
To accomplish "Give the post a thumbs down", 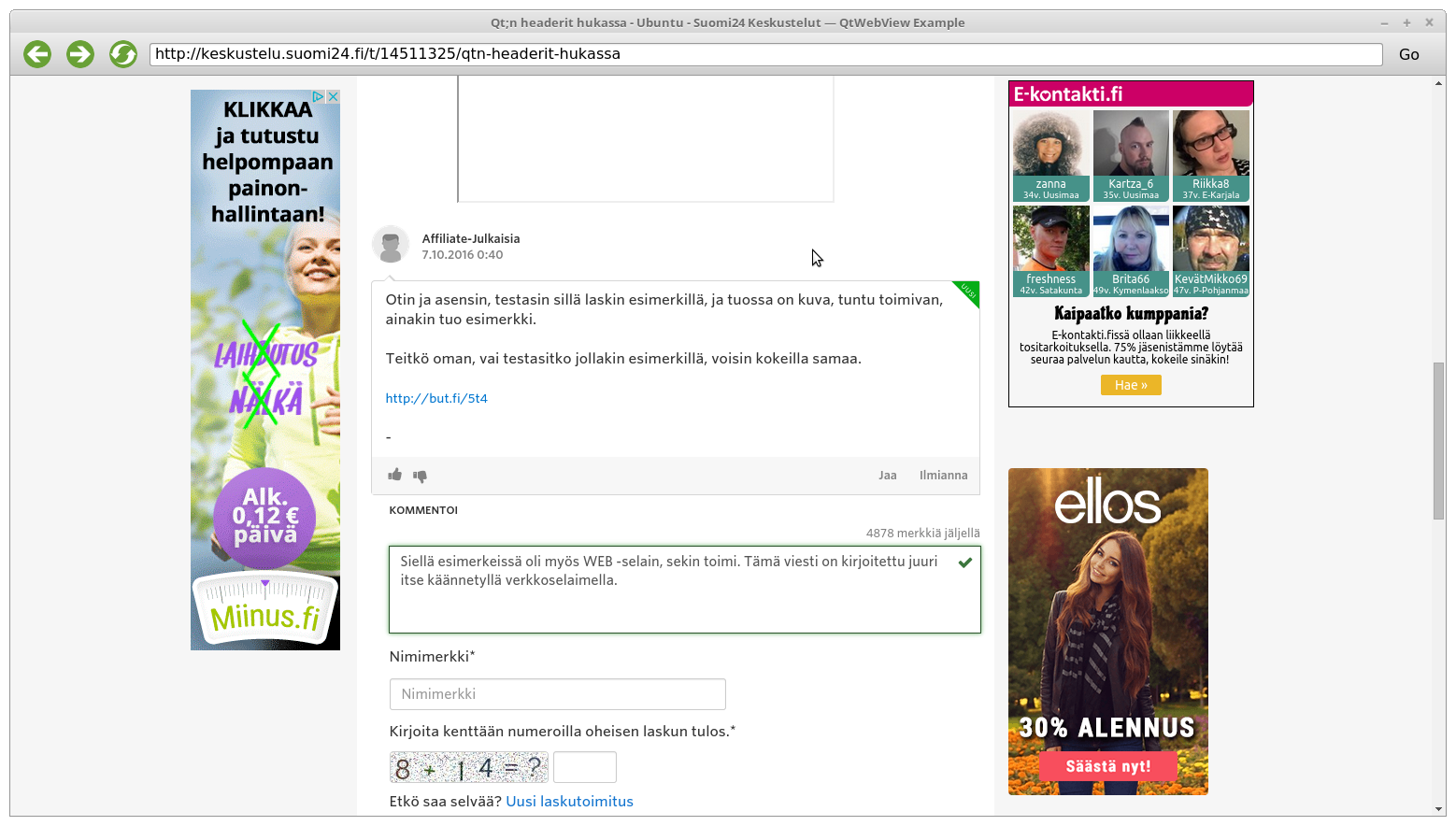I will [x=421, y=476].
